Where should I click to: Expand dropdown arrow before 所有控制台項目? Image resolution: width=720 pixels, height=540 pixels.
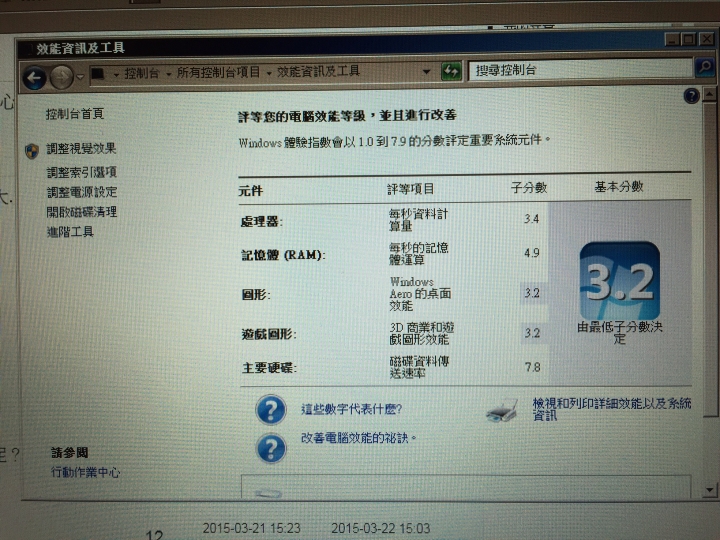click(x=169, y=74)
